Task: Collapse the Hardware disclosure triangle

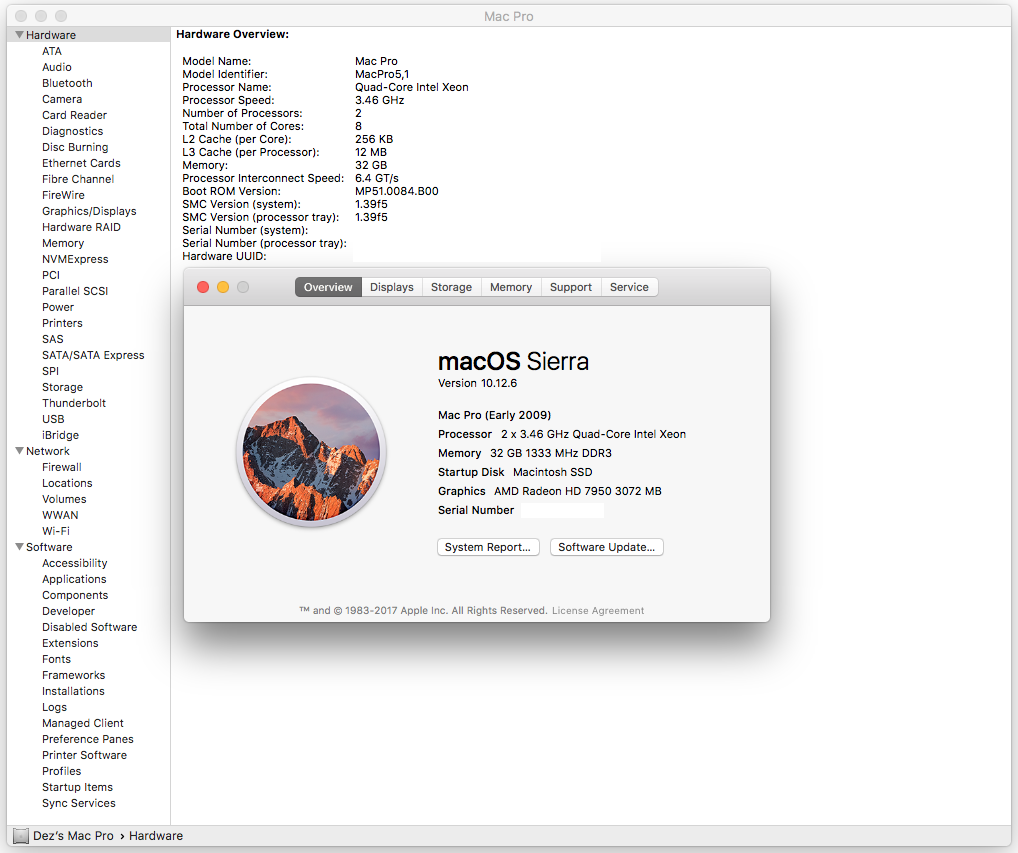Action: pyautogui.click(x=19, y=35)
